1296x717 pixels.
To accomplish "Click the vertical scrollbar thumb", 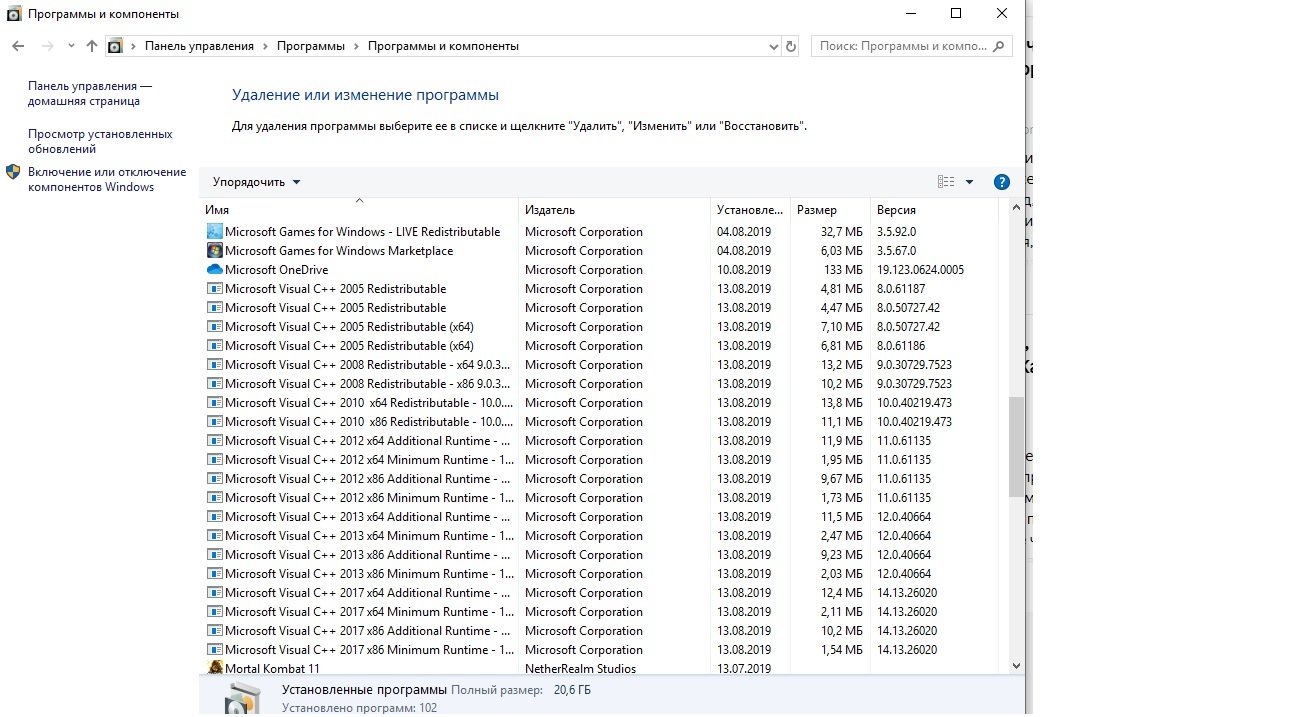I will point(1016,445).
